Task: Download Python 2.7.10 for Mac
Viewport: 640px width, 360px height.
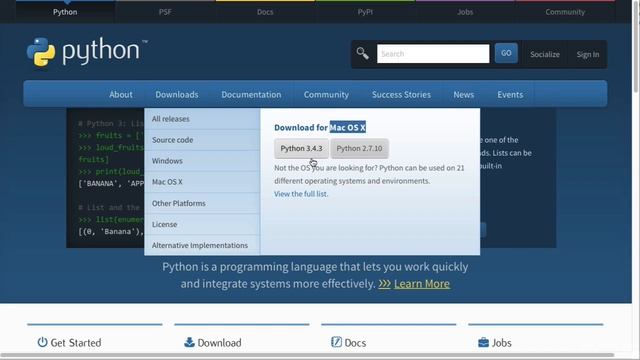Action: [359, 148]
